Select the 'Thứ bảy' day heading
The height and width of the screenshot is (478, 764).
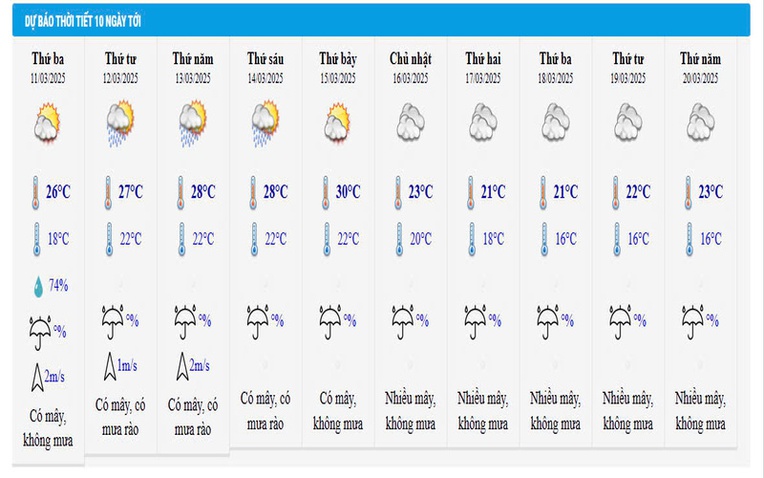tap(338, 59)
